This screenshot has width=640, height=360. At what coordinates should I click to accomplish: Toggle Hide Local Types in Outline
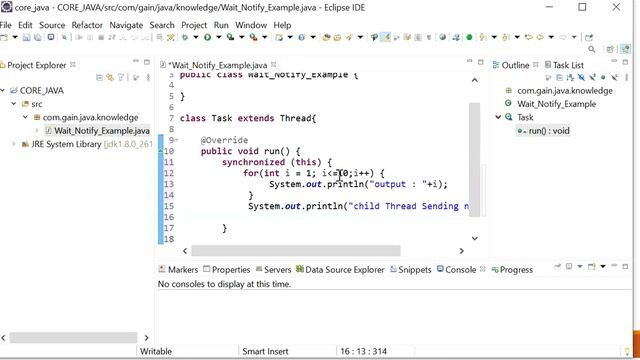614,77
